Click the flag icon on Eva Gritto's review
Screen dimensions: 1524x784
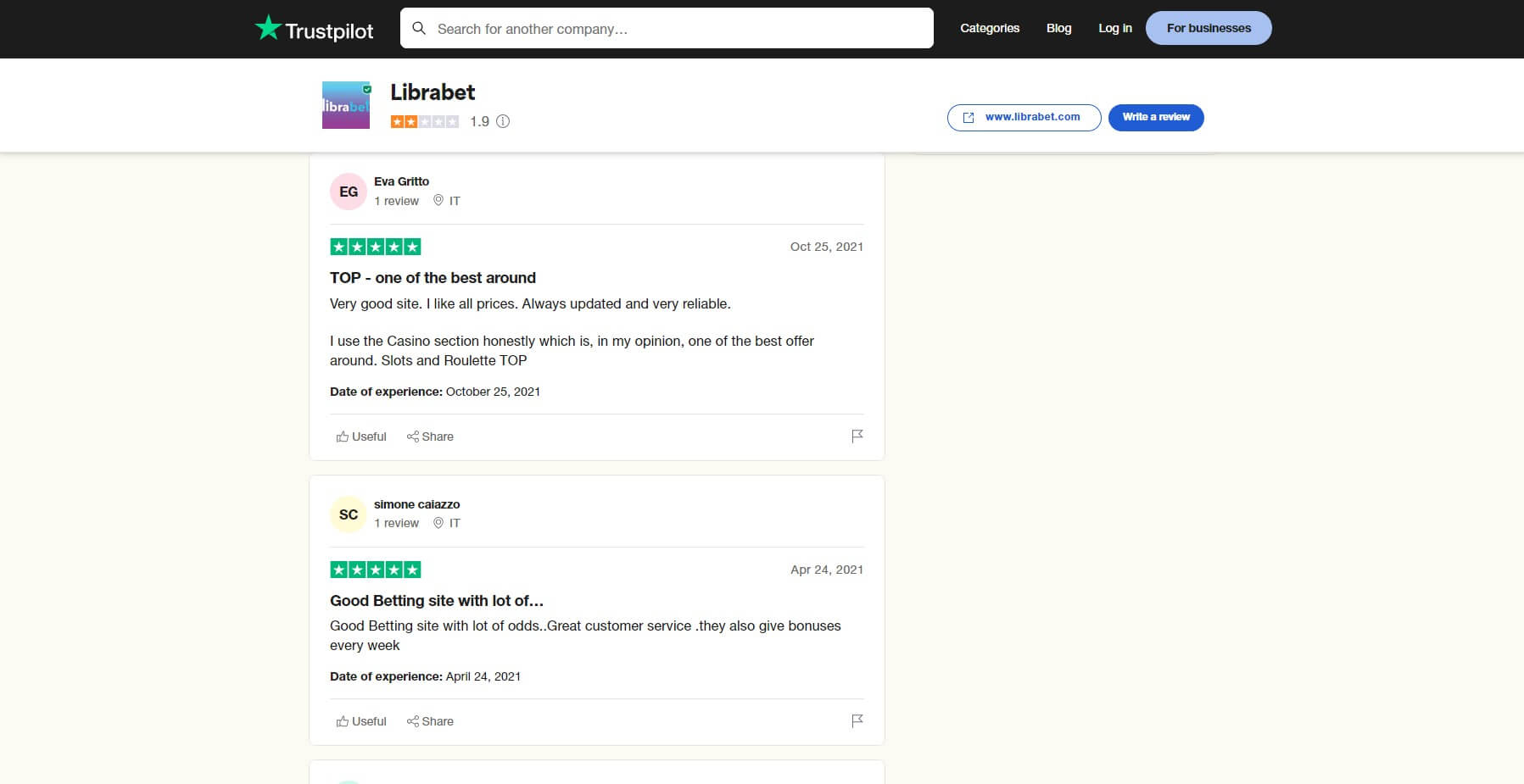857,435
